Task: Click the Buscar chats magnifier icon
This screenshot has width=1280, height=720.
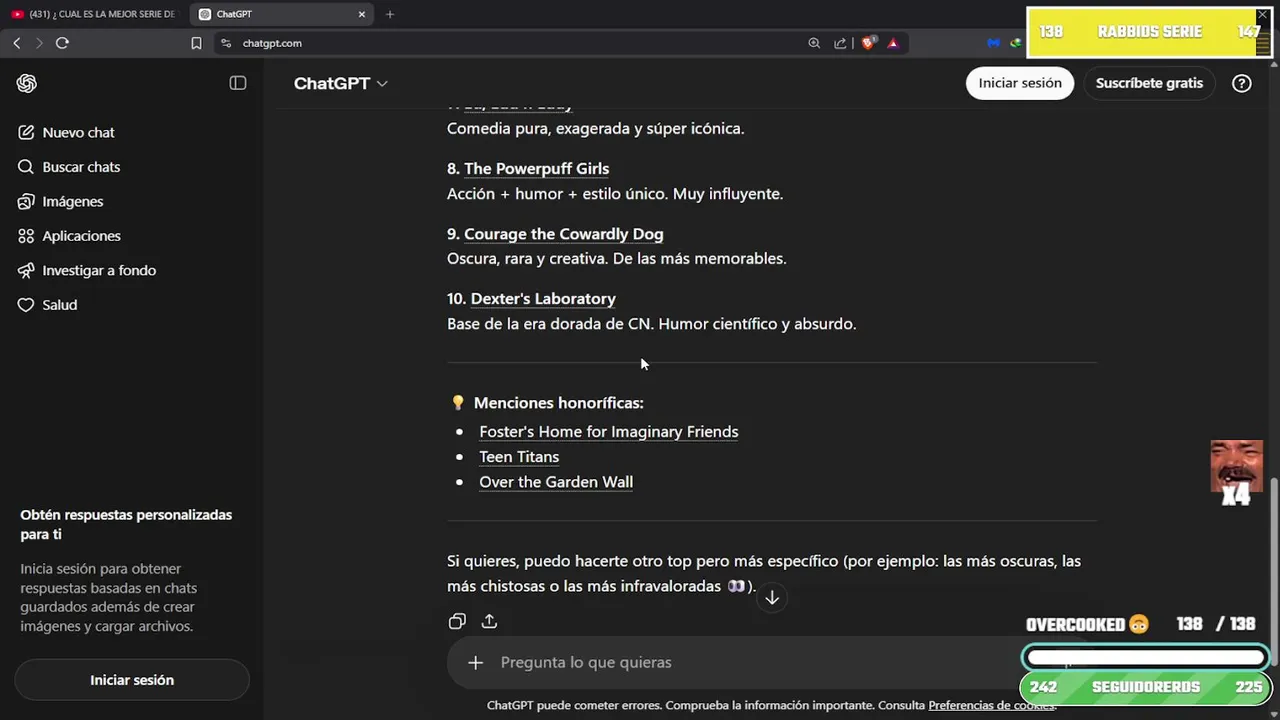Action: pyautogui.click(x=26, y=167)
